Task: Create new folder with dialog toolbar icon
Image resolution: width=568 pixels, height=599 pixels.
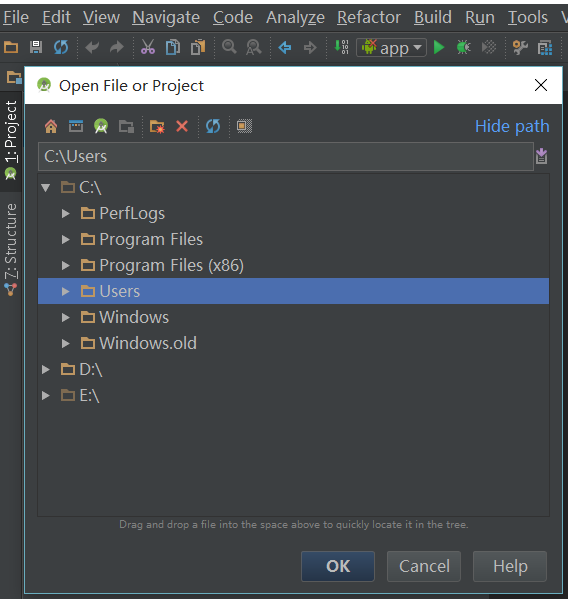Action: tap(157, 126)
